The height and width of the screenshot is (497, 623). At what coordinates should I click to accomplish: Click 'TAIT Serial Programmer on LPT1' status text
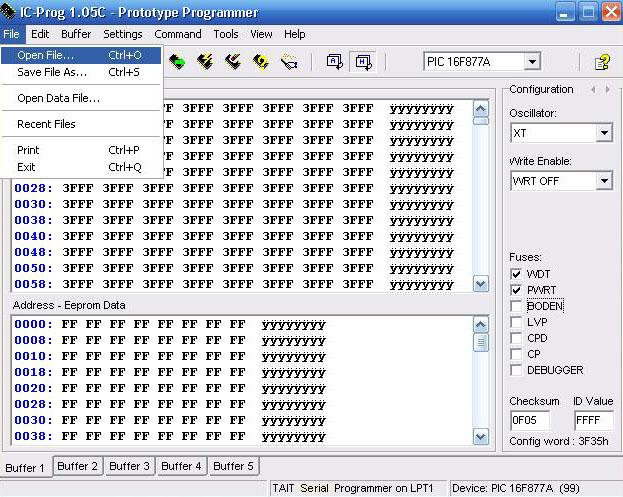tap(352, 488)
